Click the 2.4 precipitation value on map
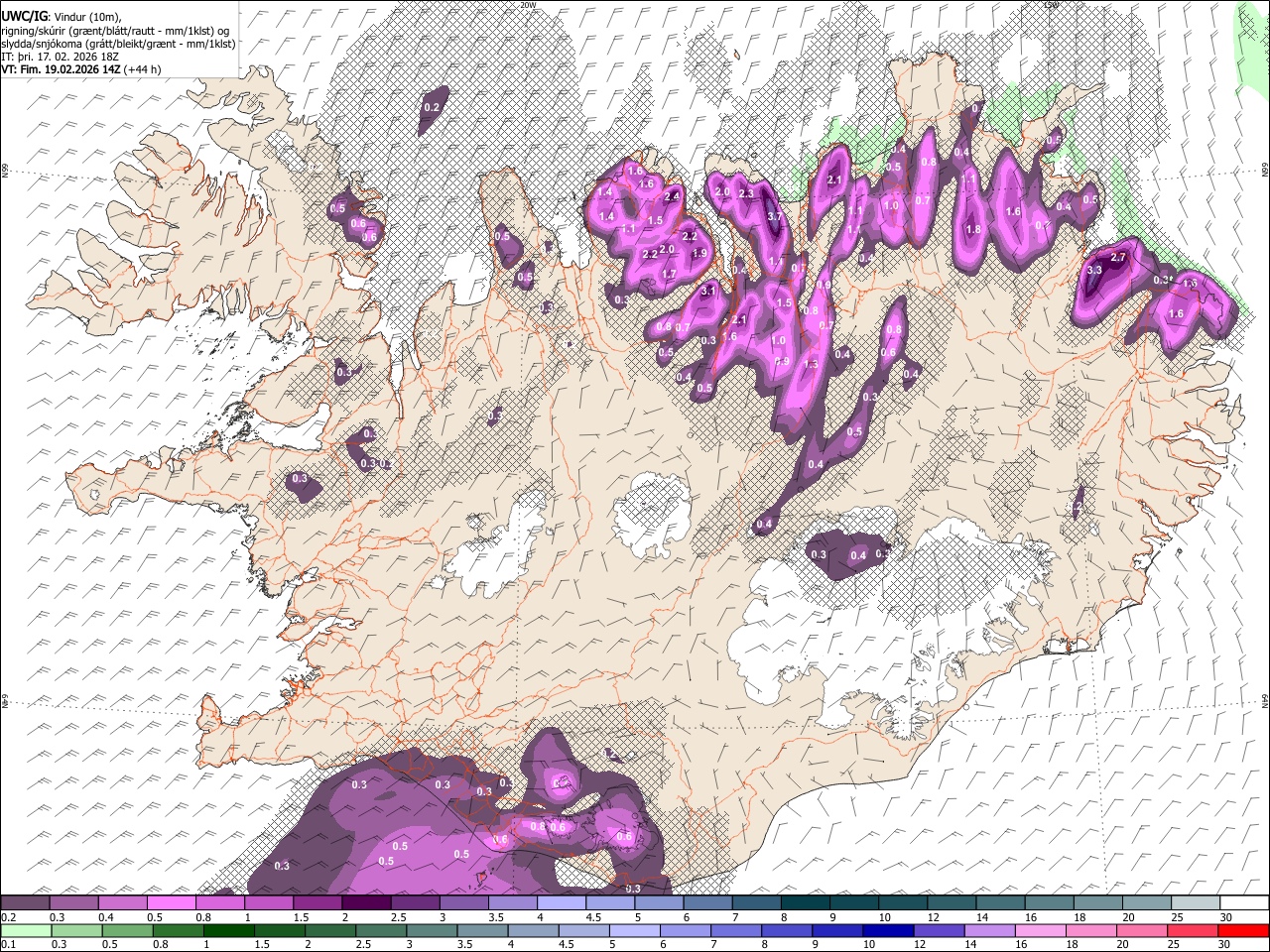 [672, 196]
